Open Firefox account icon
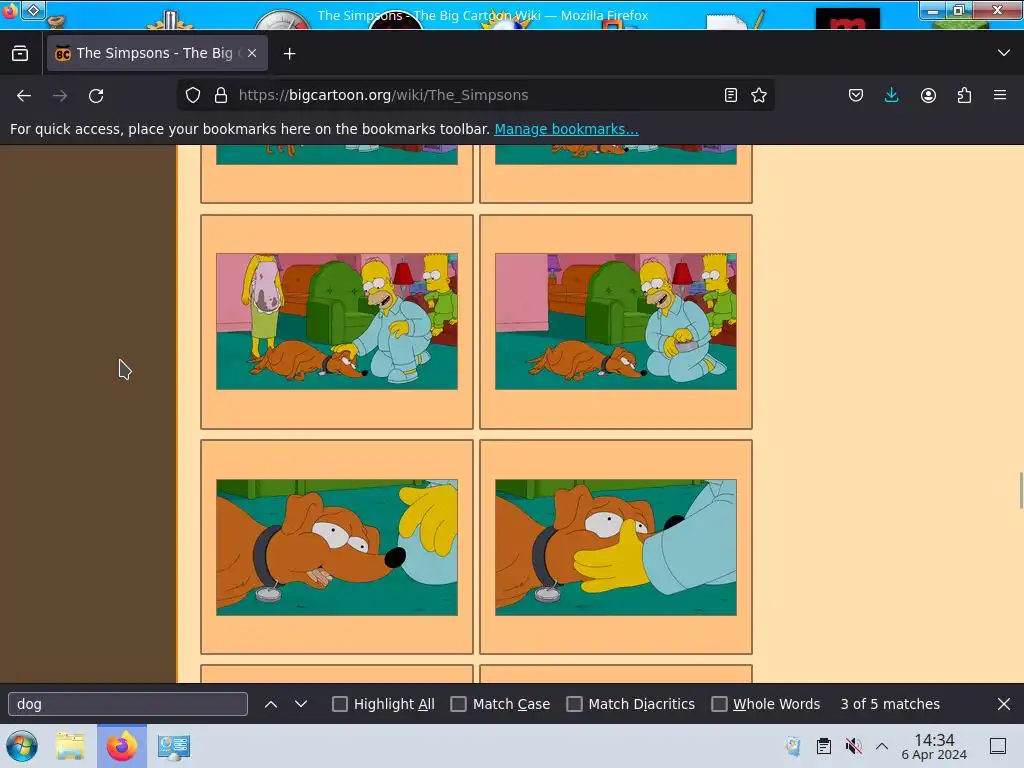 pyautogui.click(x=928, y=95)
